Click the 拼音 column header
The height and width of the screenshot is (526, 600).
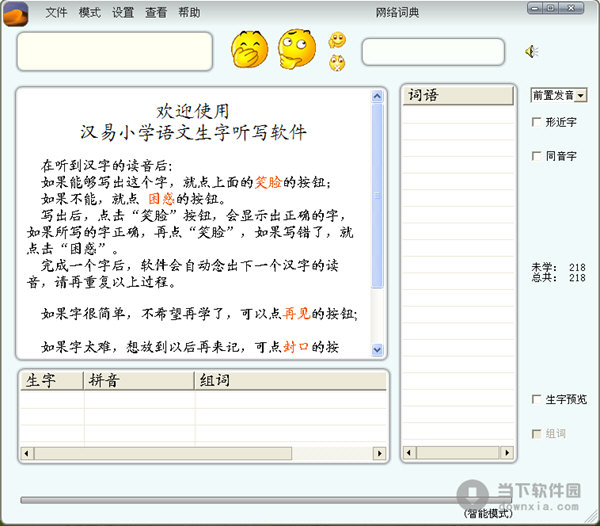[x=138, y=380]
